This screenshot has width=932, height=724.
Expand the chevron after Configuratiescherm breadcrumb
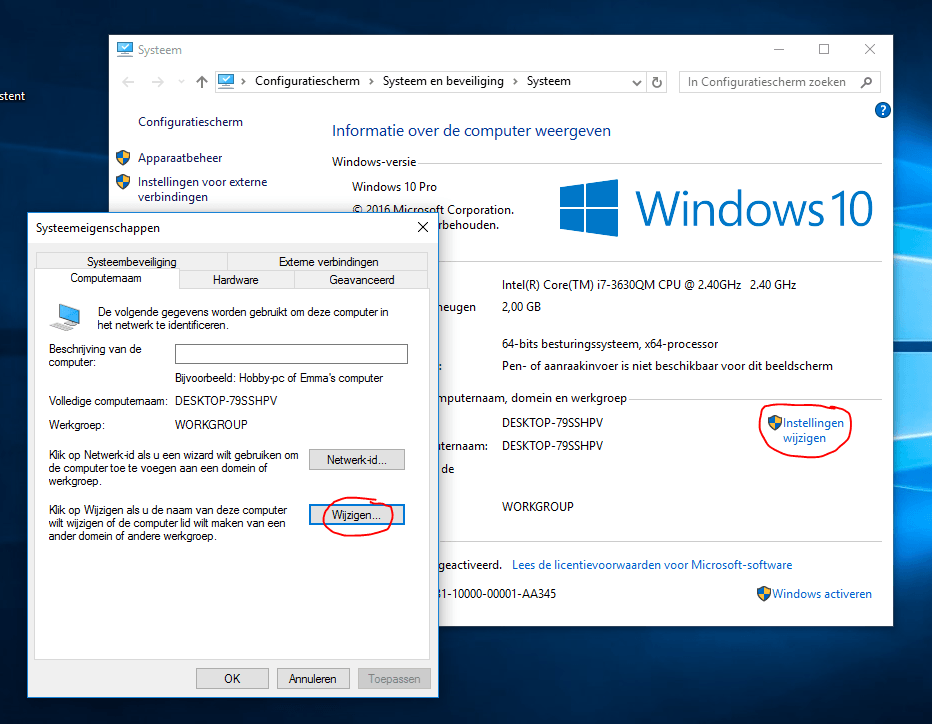click(x=371, y=81)
